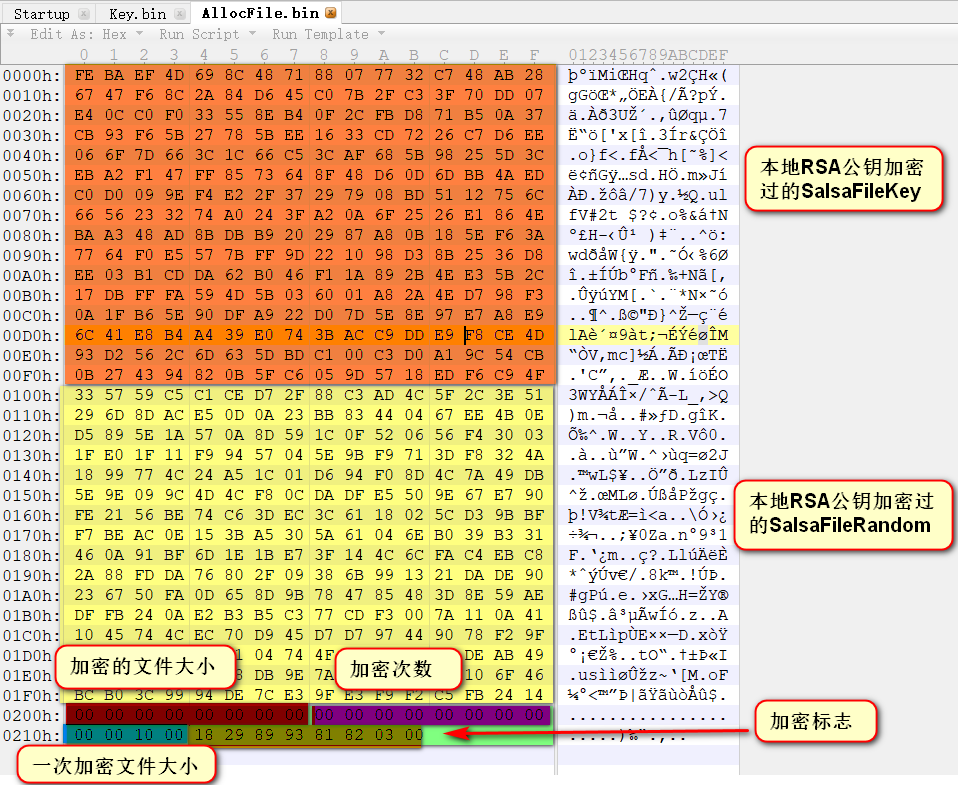This screenshot has height=785, width=958.
Task: Click the 0200h: row address
Action: coord(32,716)
